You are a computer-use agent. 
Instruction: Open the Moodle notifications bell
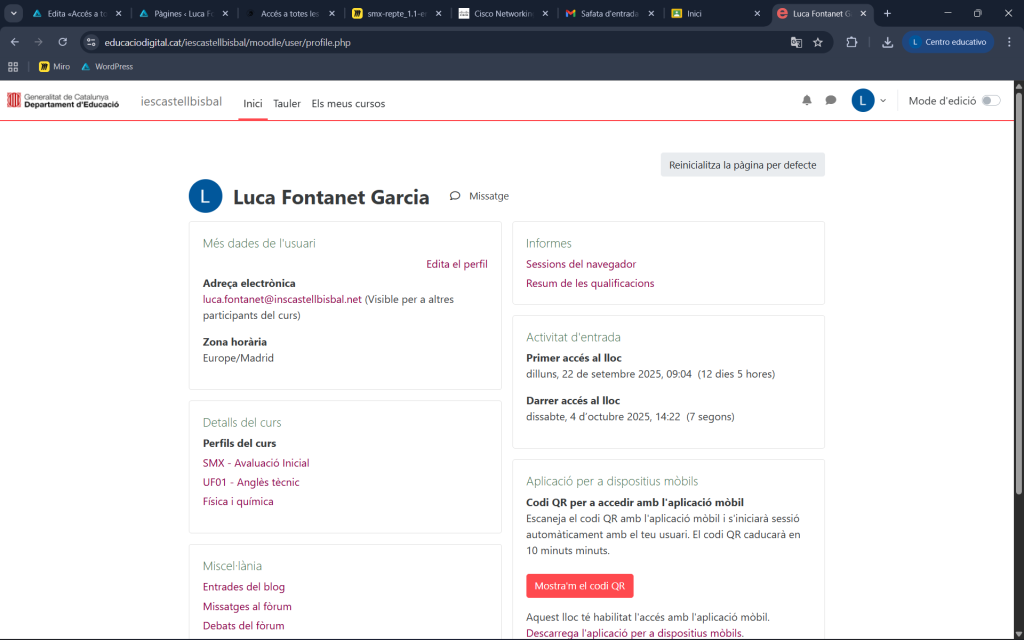coord(807,101)
